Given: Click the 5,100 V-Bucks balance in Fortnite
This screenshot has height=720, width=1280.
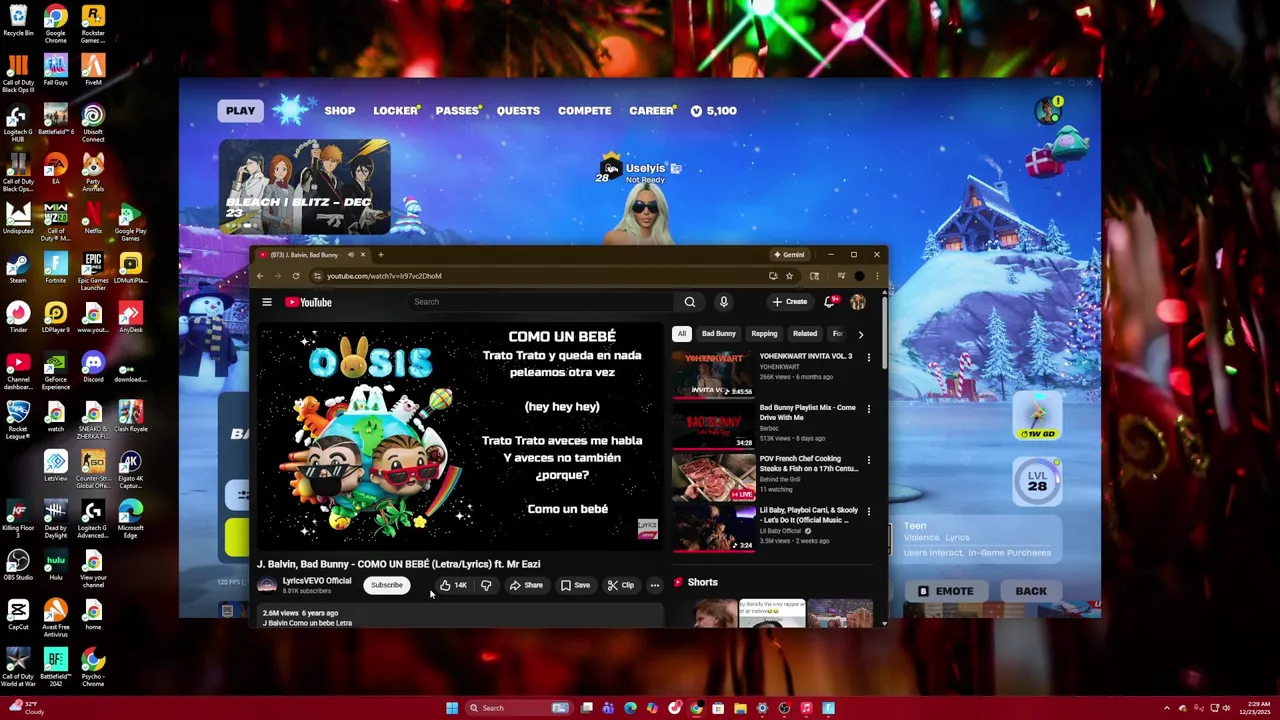Looking at the screenshot, I should [714, 111].
